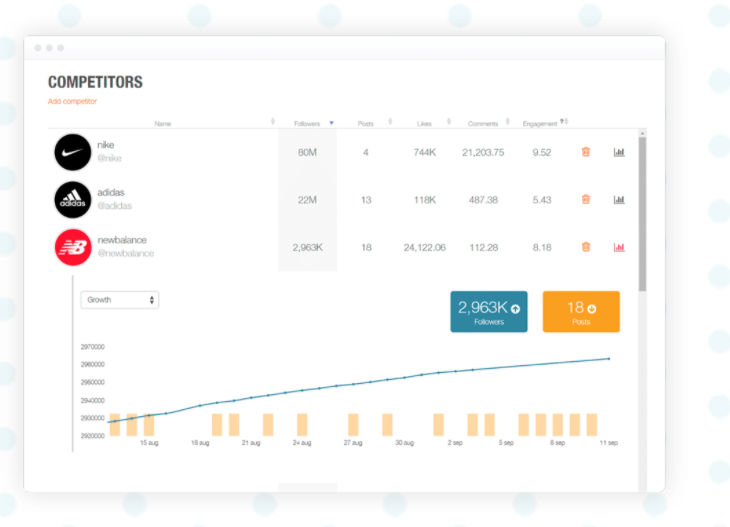Viewport: 730px width, 527px height.
Task: Click the newbalance name text
Action: [x=122, y=240]
